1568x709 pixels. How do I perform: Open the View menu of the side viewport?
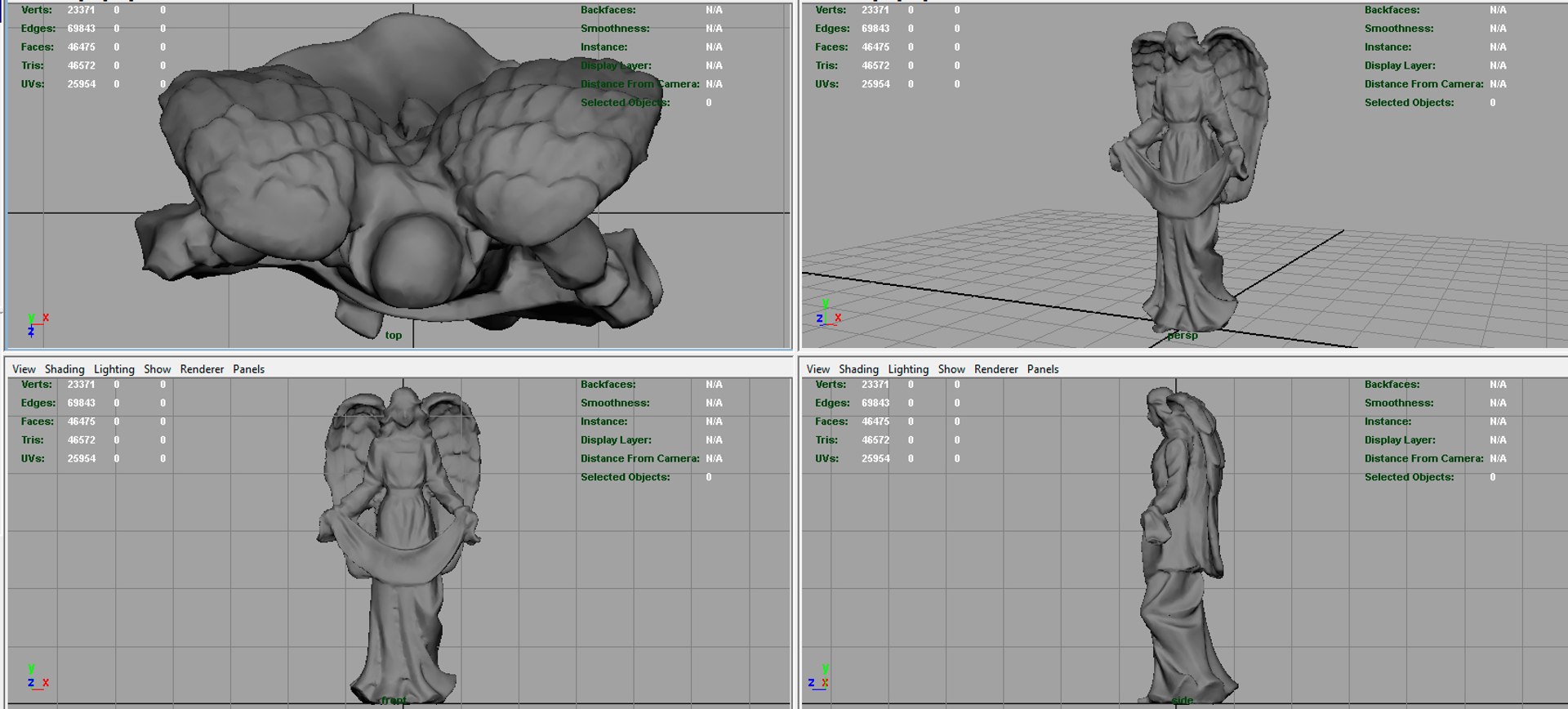pos(817,369)
